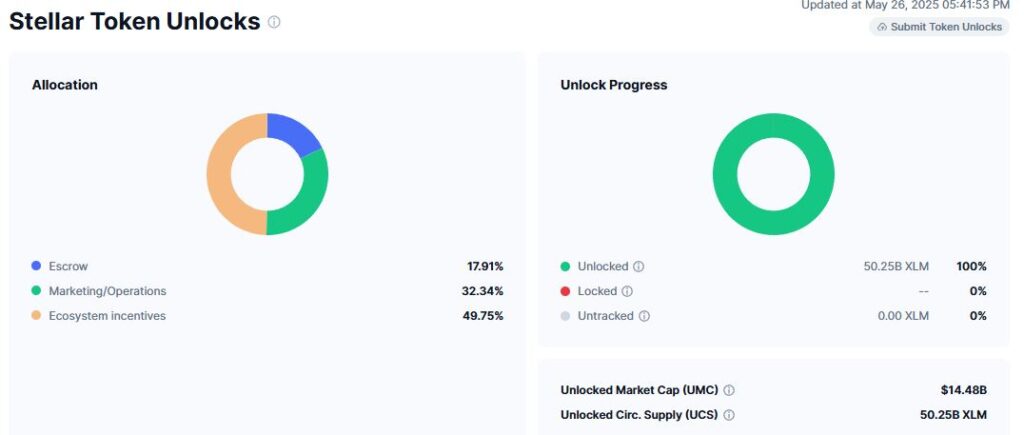Screen dimensions: 1024x435
Task: Click info icon next to Unlocked label
Action: tap(639, 267)
